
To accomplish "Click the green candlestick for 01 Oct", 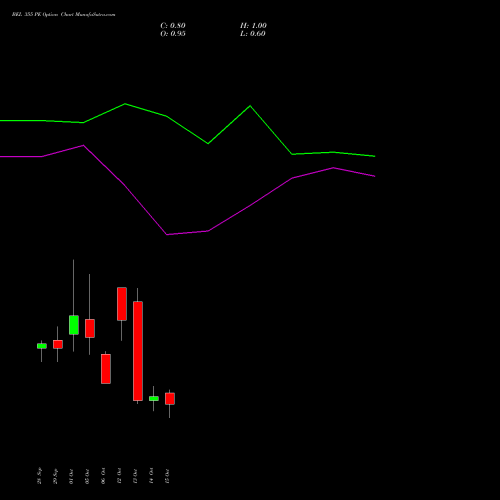I will pyautogui.click(x=74, y=325).
